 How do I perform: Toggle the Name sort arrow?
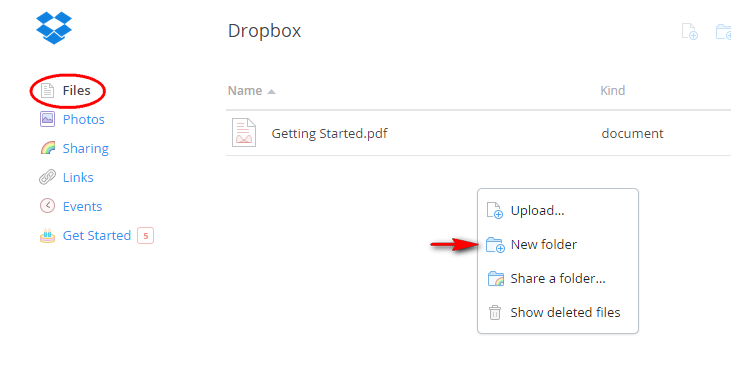coord(271,92)
